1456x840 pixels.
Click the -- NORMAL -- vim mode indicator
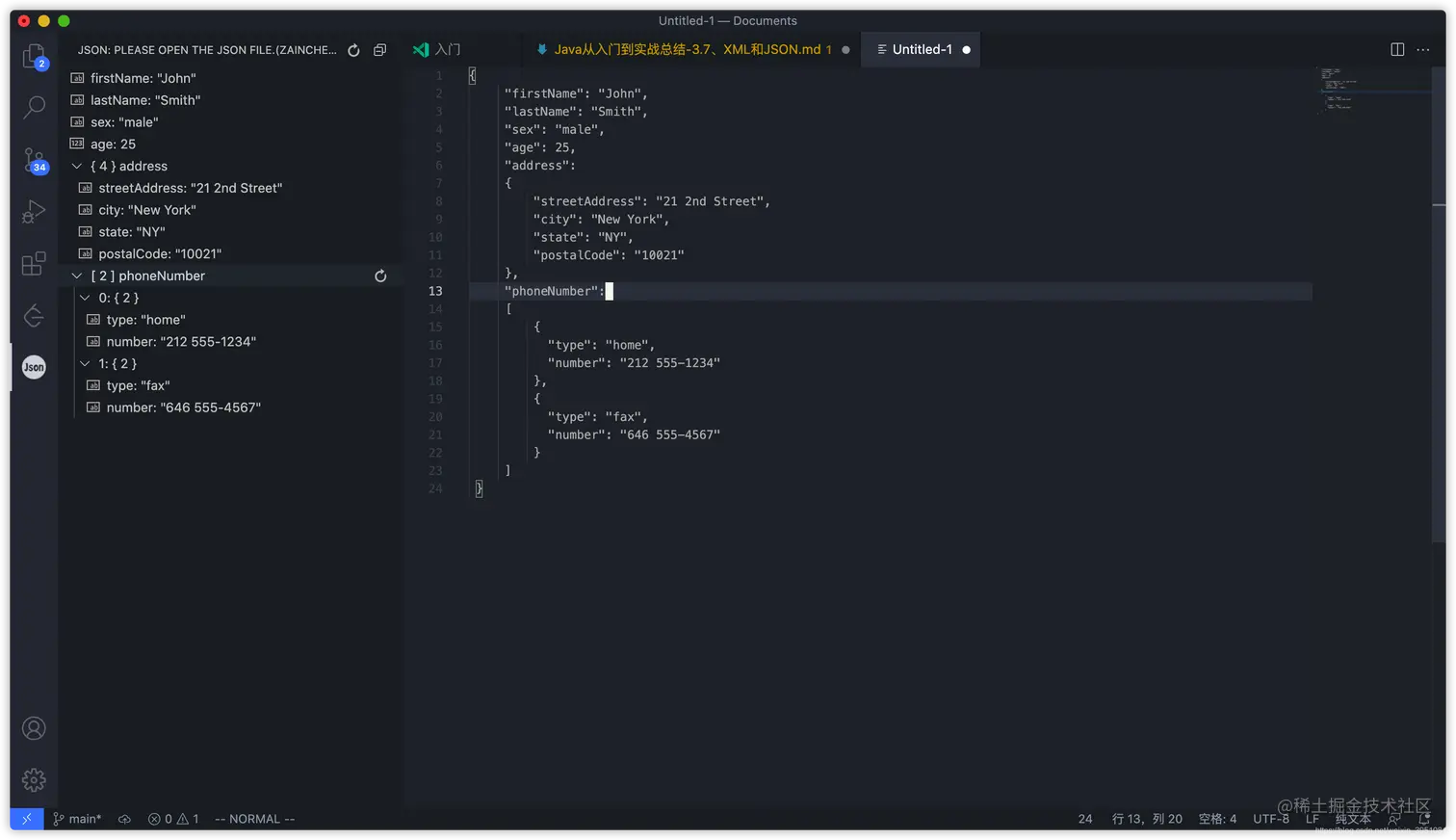click(254, 819)
